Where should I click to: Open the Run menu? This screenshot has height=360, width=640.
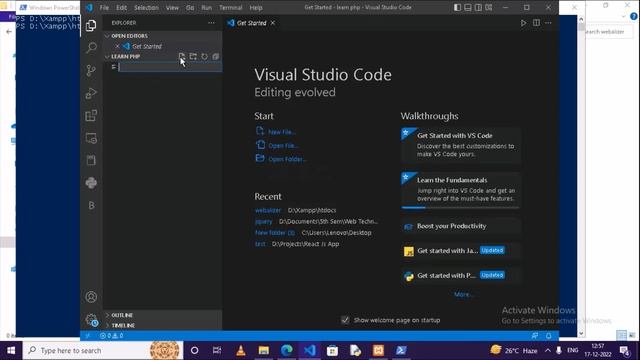[207, 7]
